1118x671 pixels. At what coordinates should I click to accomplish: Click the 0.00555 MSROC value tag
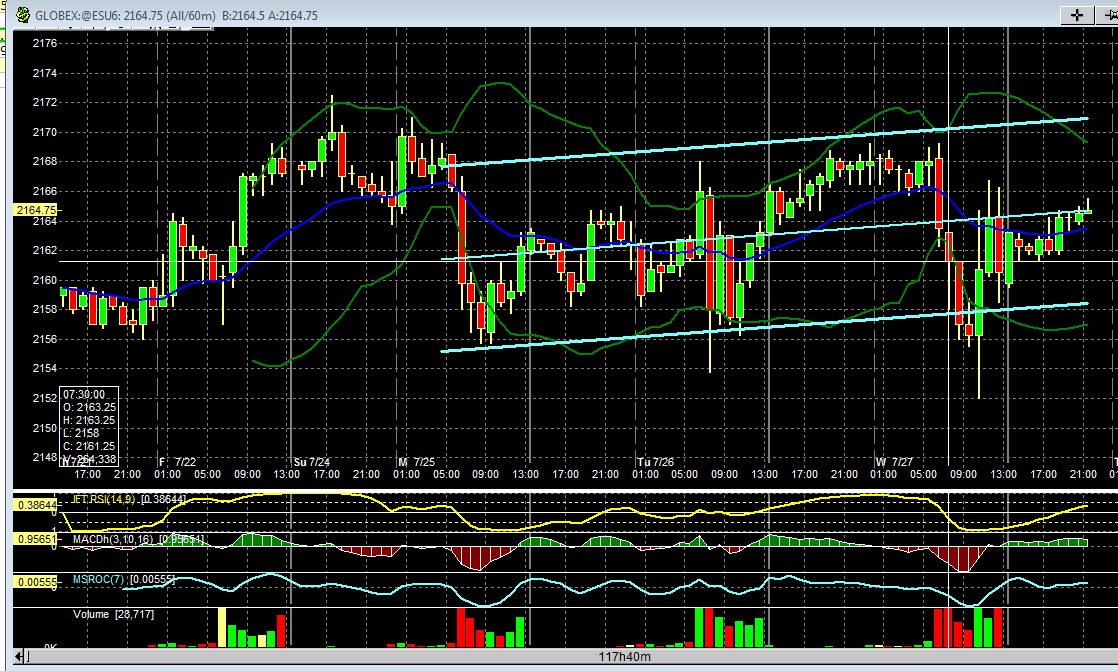36,582
